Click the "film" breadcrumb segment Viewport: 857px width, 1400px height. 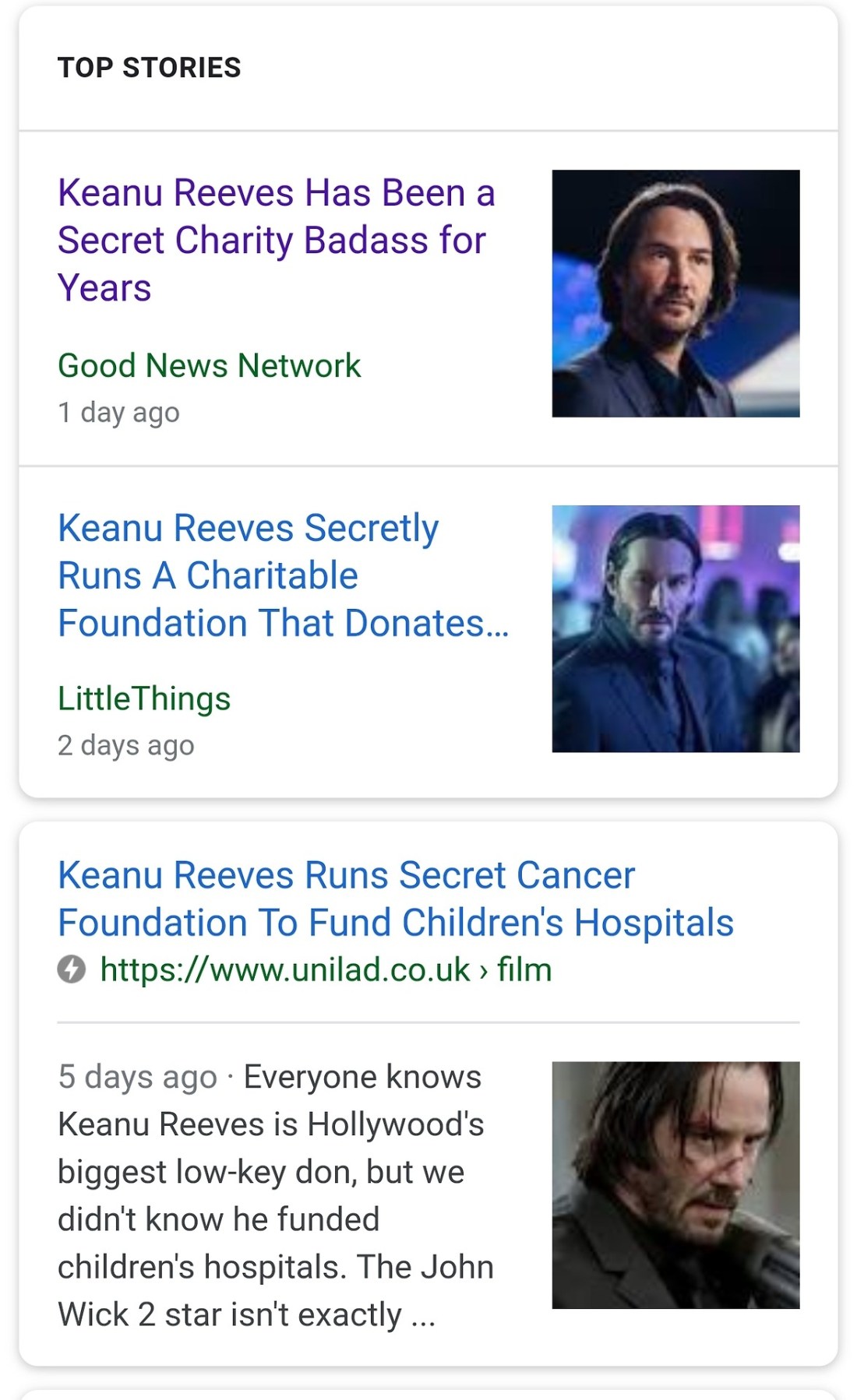pyautogui.click(x=524, y=970)
